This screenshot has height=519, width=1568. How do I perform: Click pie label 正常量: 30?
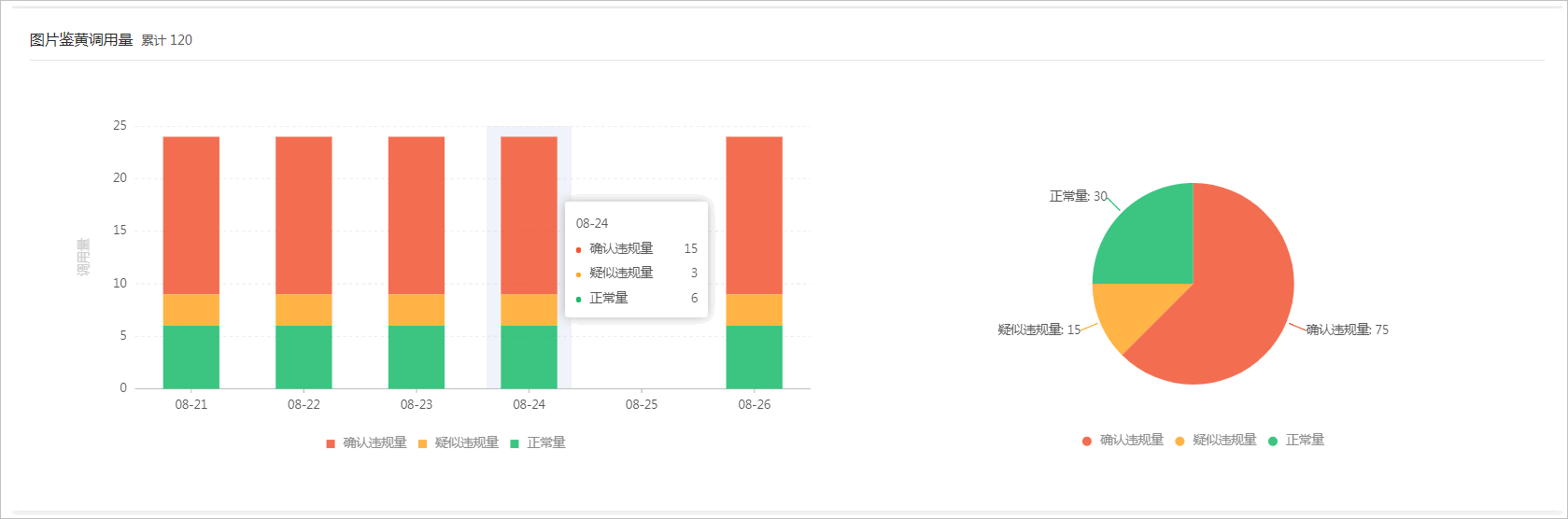click(x=1078, y=196)
